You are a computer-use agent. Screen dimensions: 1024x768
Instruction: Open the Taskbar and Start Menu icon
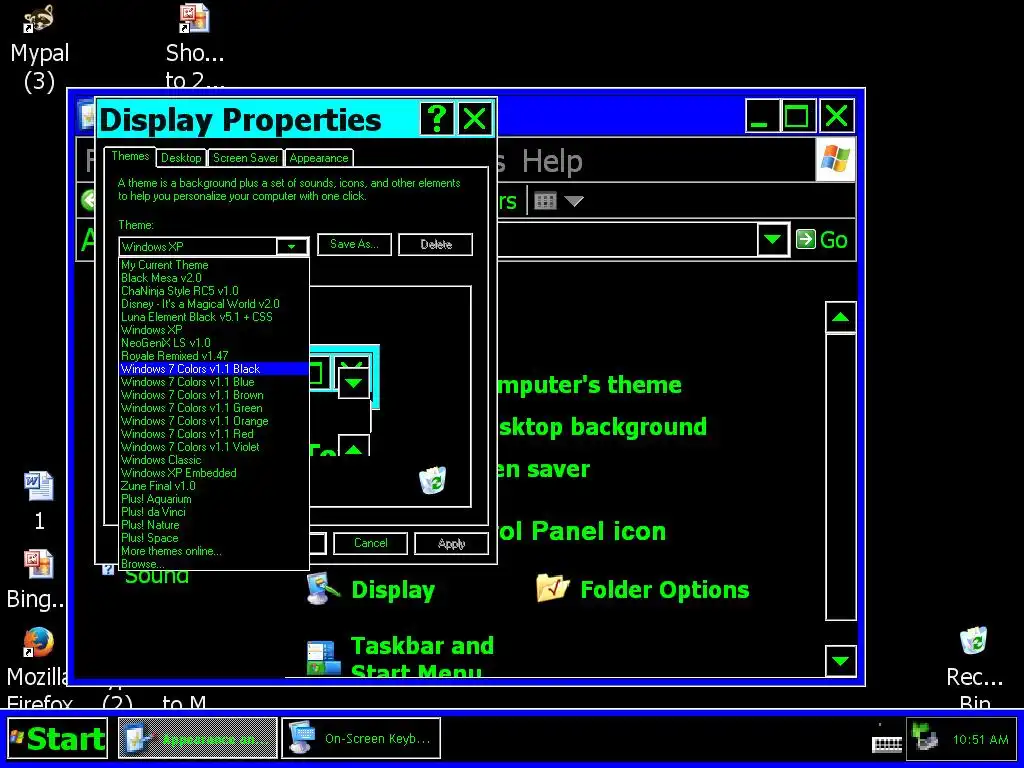point(400,658)
